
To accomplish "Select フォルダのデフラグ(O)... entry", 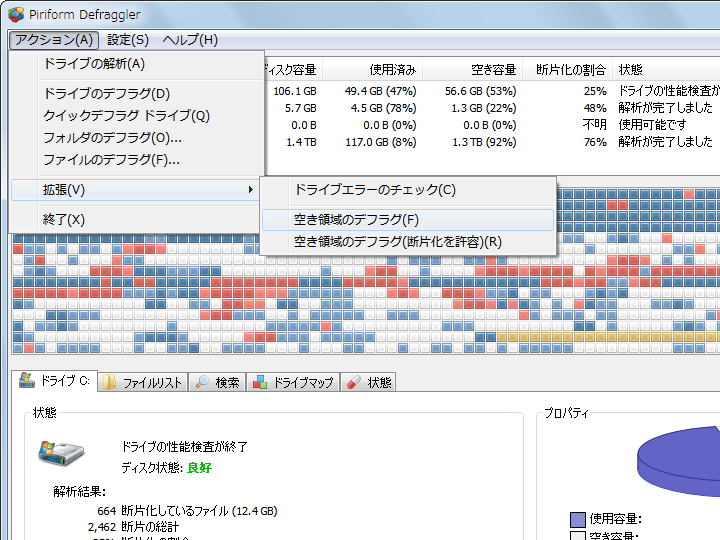I will tap(137, 138).
